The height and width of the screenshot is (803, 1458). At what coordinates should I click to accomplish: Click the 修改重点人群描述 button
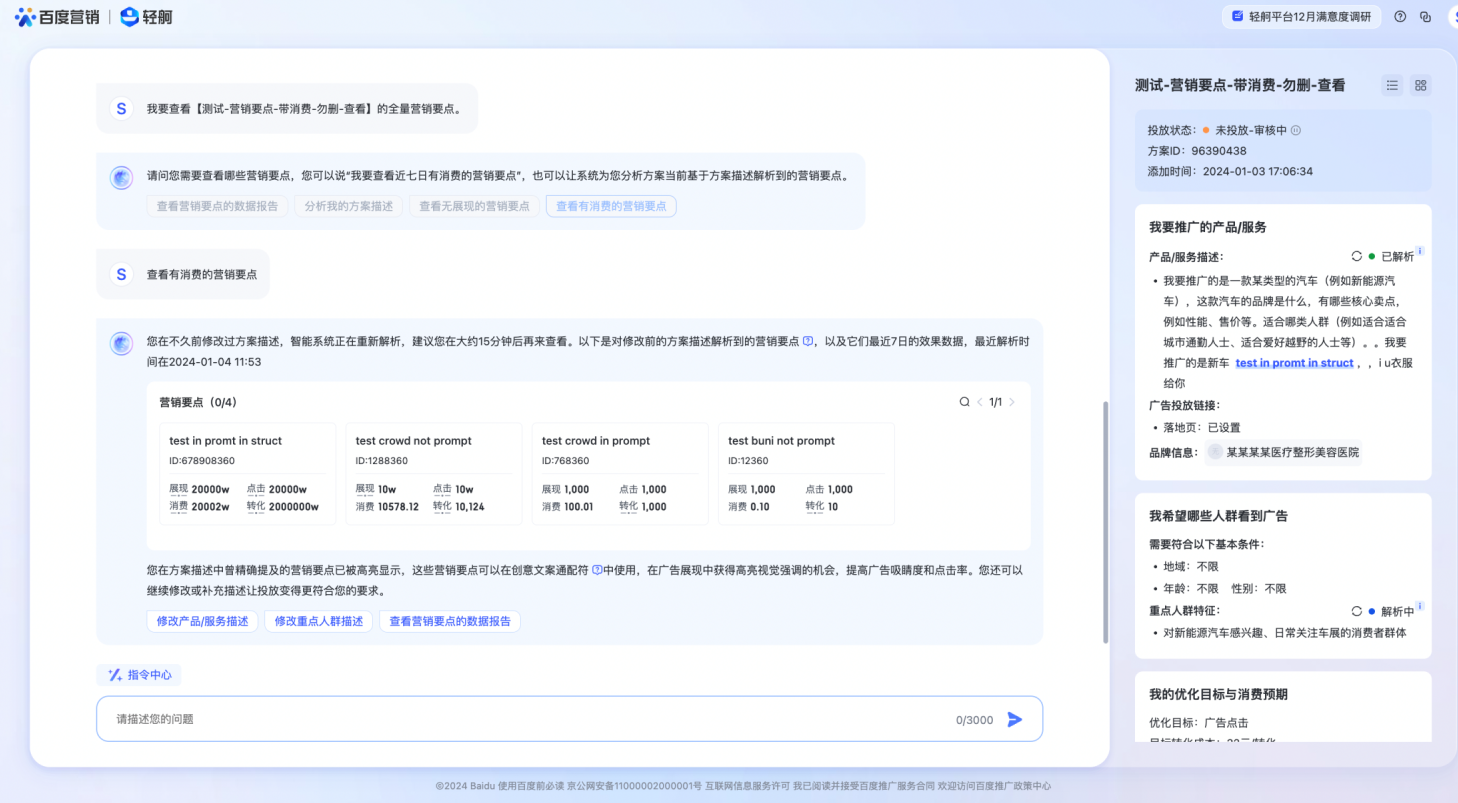(x=319, y=621)
